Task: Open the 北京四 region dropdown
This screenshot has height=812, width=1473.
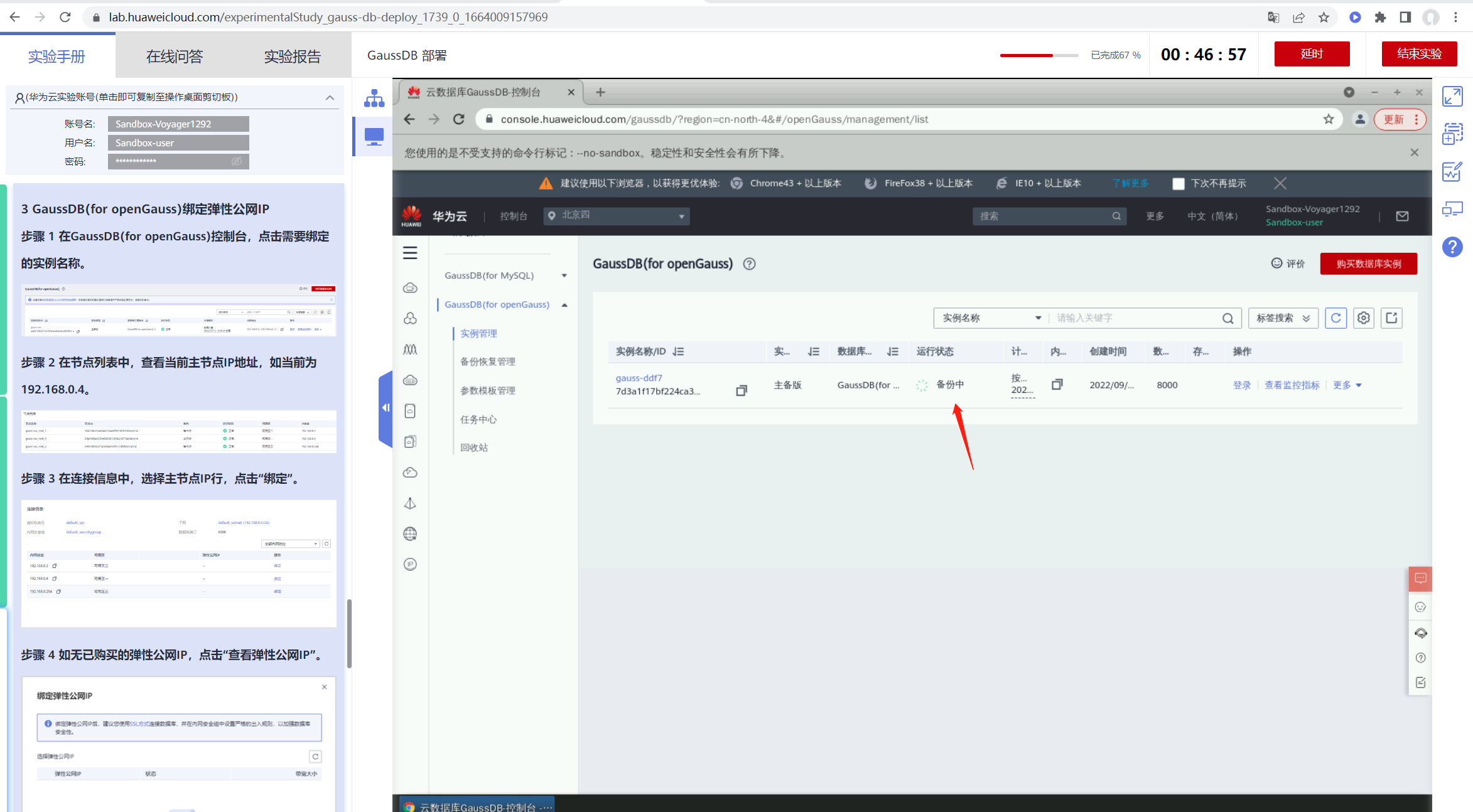Action: (x=616, y=216)
